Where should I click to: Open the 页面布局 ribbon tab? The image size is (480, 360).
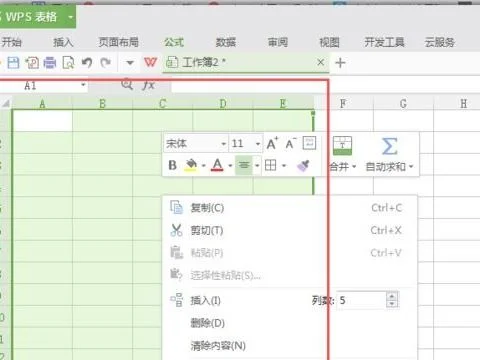(x=118, y=42)
